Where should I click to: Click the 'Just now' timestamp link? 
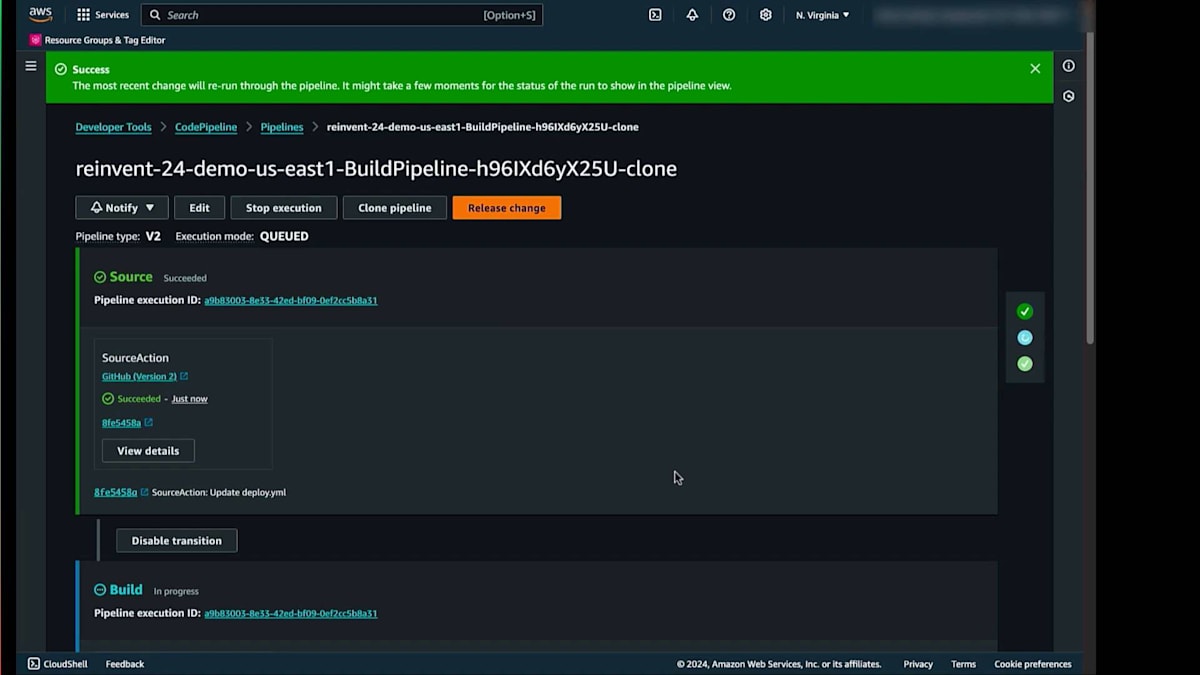(190, 399)
